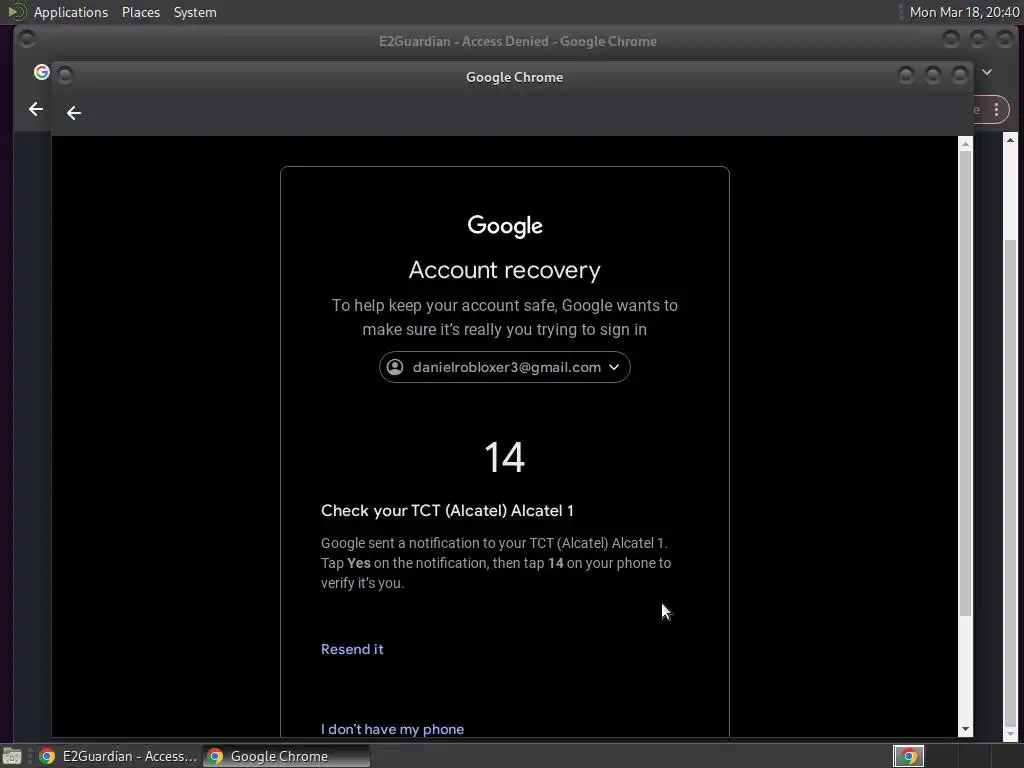This screenshot has width=1024, height=768.
Task: Click the avatar icon in the account chip
Action: [x=395, y=367]
